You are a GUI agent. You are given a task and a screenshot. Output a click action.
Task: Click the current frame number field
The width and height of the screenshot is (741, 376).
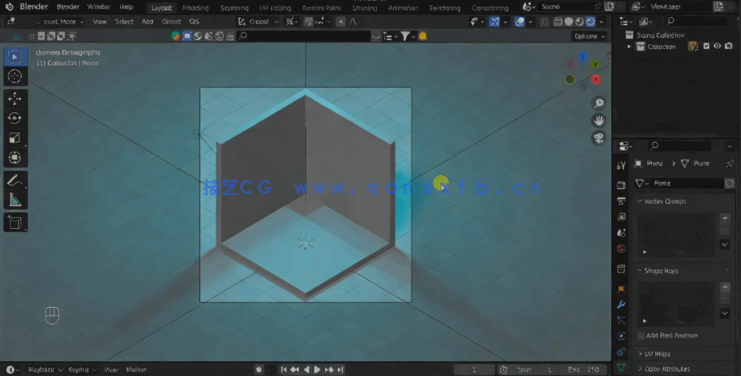pyautogui.click(x=474, y=370)
